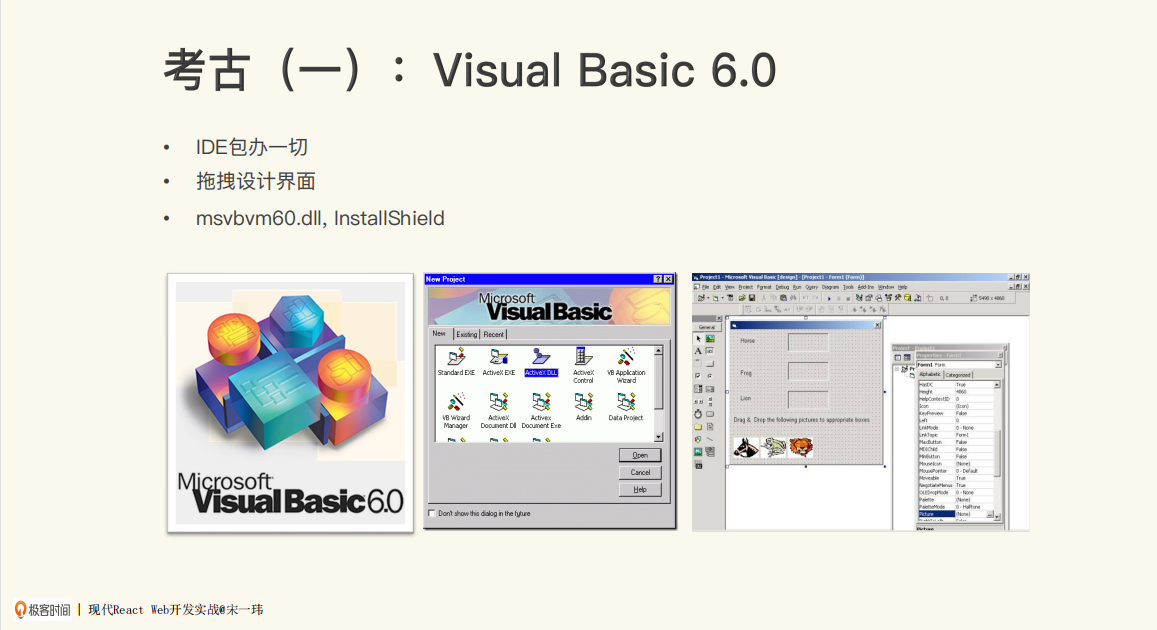The width and height of the screenshot is (1157, 630).
Task: Click the Open Project toolbar icon
Action: 742,298
